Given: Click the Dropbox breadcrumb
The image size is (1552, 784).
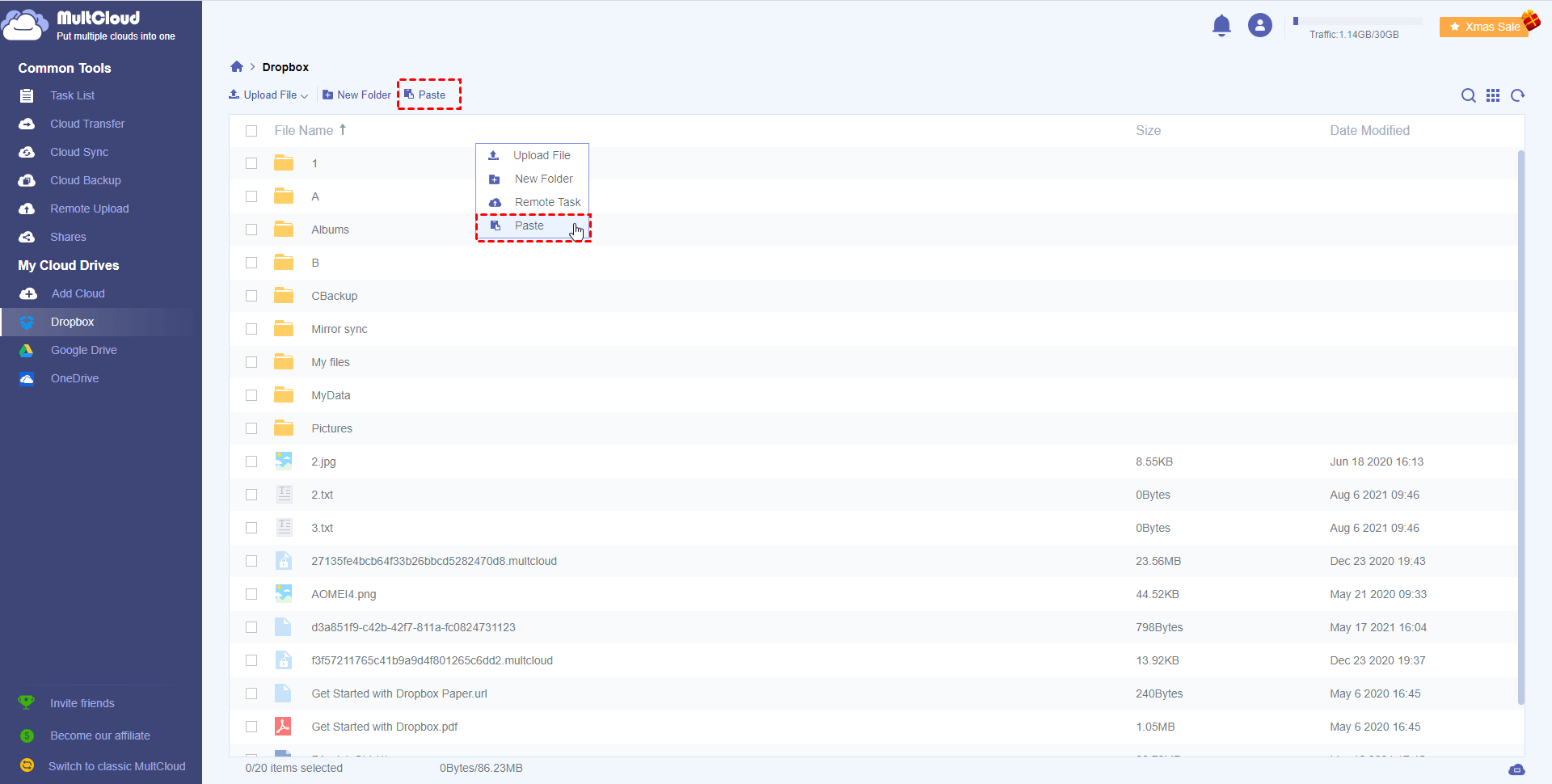Looking at the screenshot, I should pyautogui.click(x=285, y=67).
